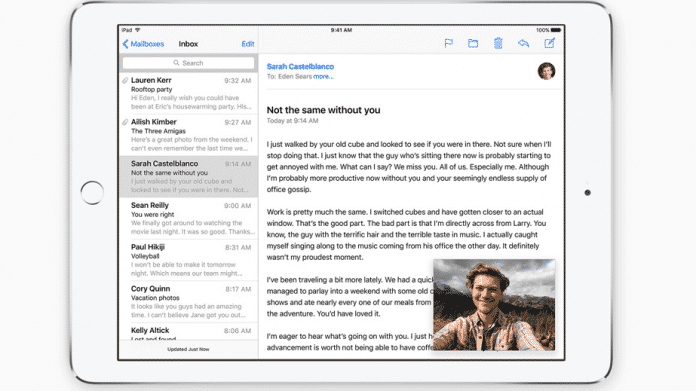
Task: Tap the iPad home button
Action: 92,193
